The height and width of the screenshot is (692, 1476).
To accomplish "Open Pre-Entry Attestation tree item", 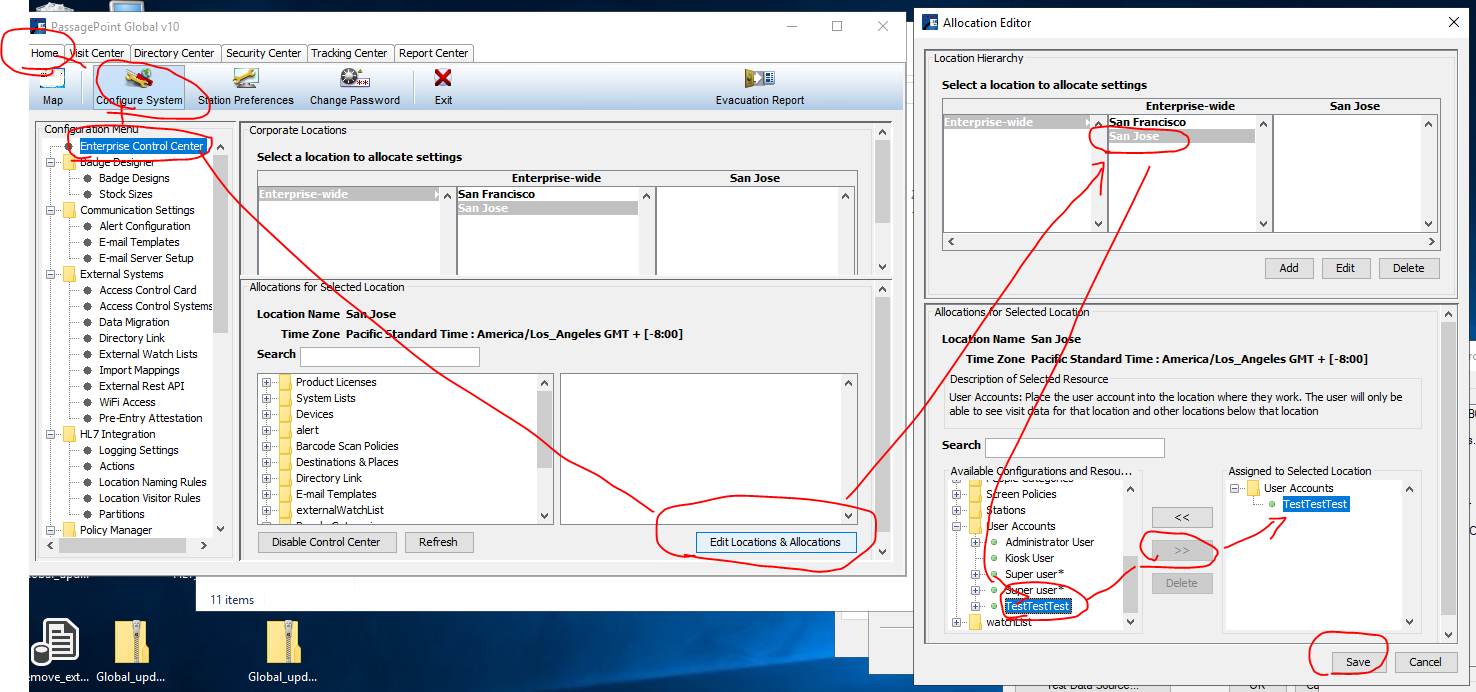I will (151, 418).
